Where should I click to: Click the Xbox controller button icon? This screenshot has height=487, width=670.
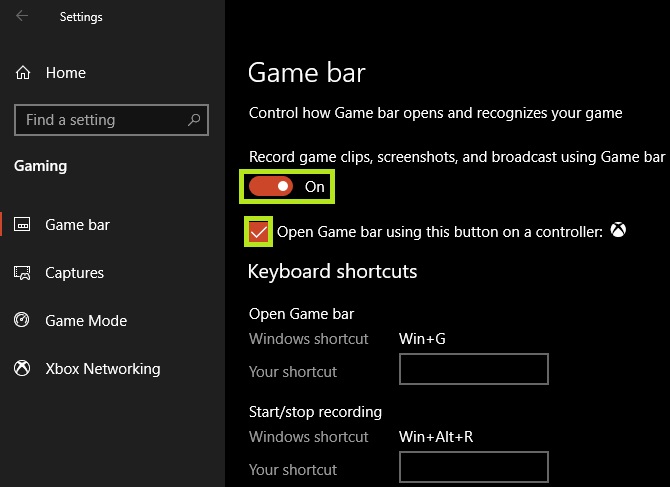(618, 230)
